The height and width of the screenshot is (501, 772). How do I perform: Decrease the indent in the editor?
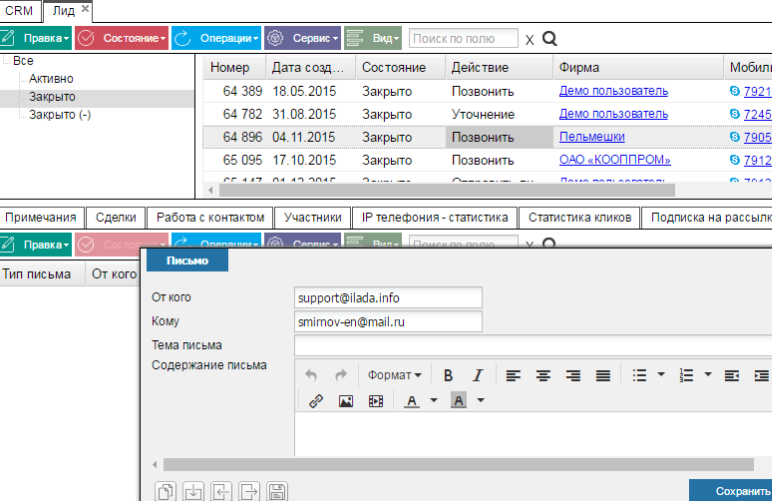coord(732,376)
